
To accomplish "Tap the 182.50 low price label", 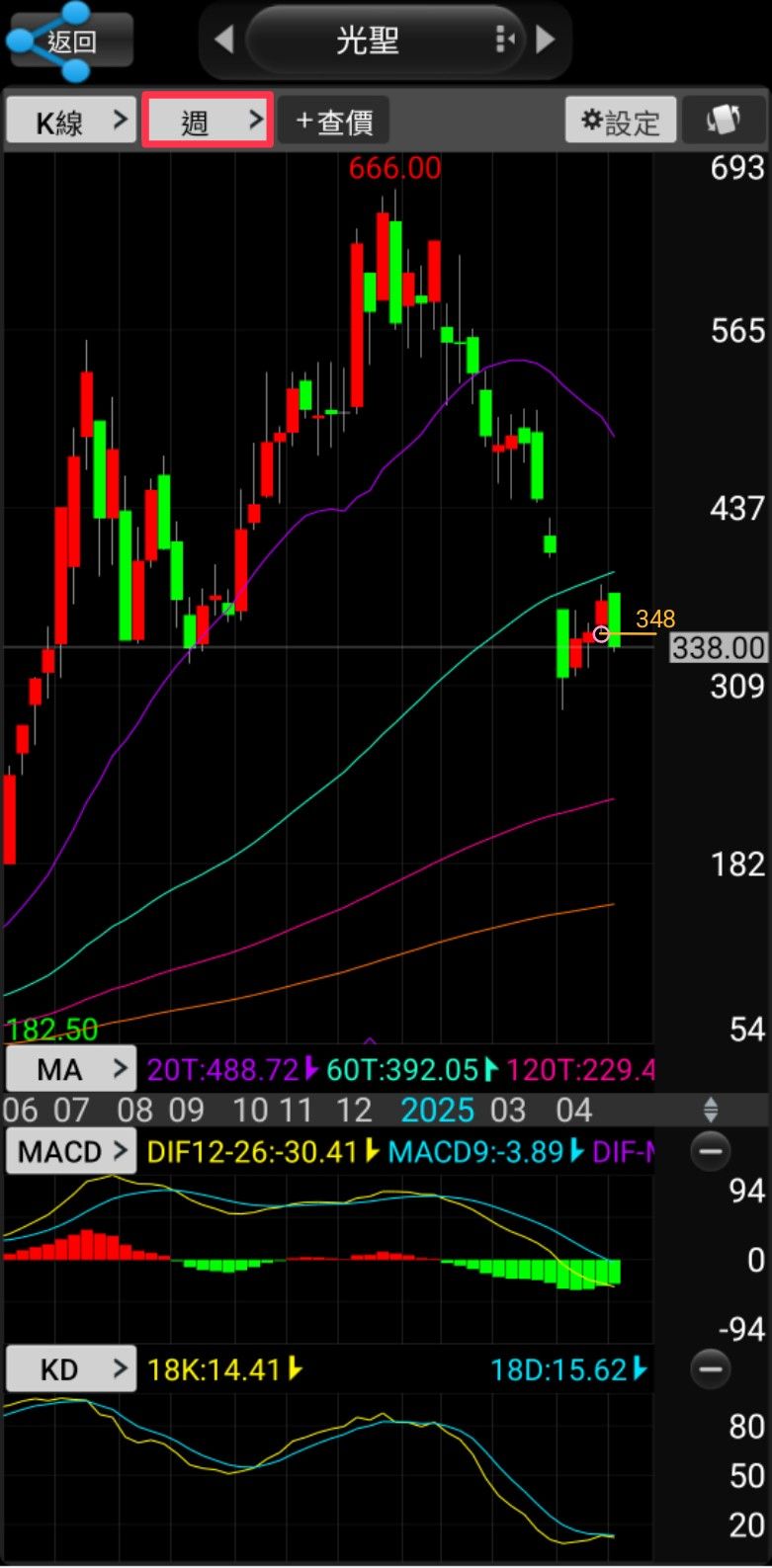I will [x=51, y=1030].
